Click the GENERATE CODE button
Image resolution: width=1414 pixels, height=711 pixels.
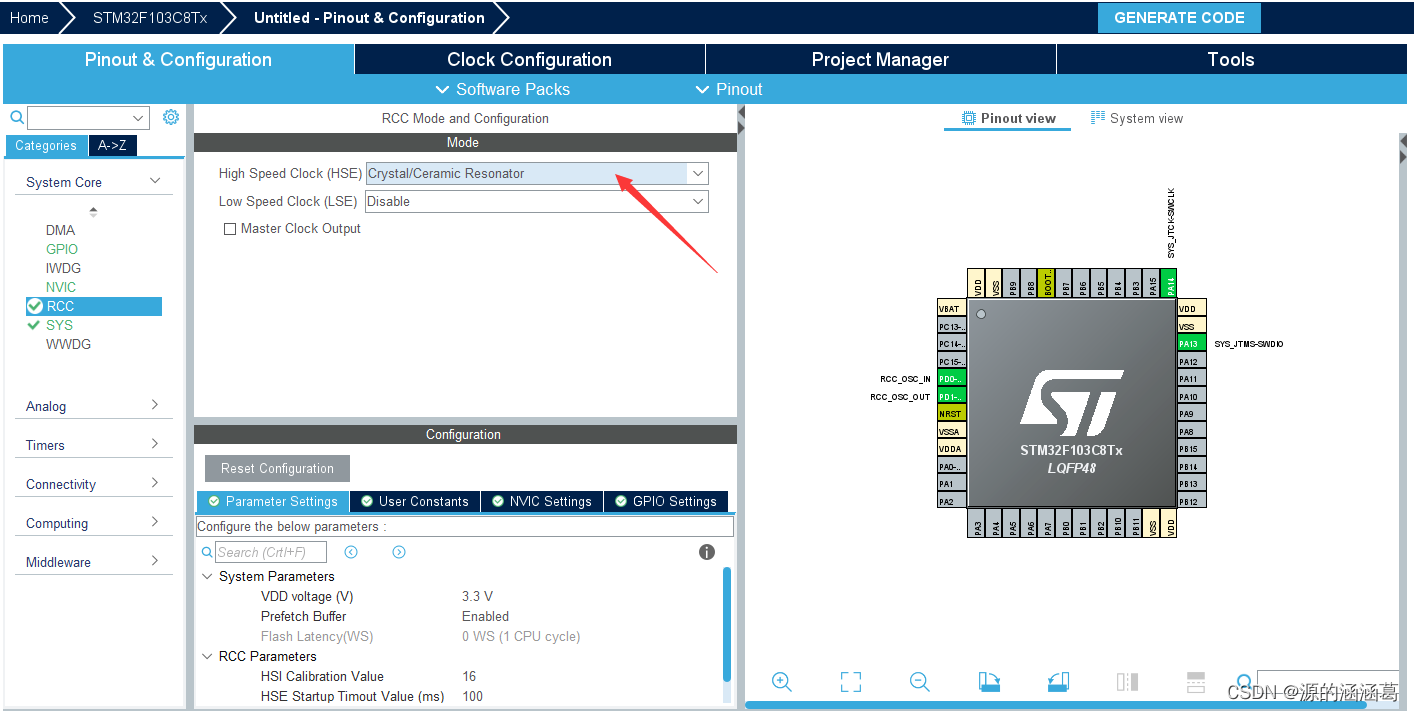click(x=1179, y=18)
